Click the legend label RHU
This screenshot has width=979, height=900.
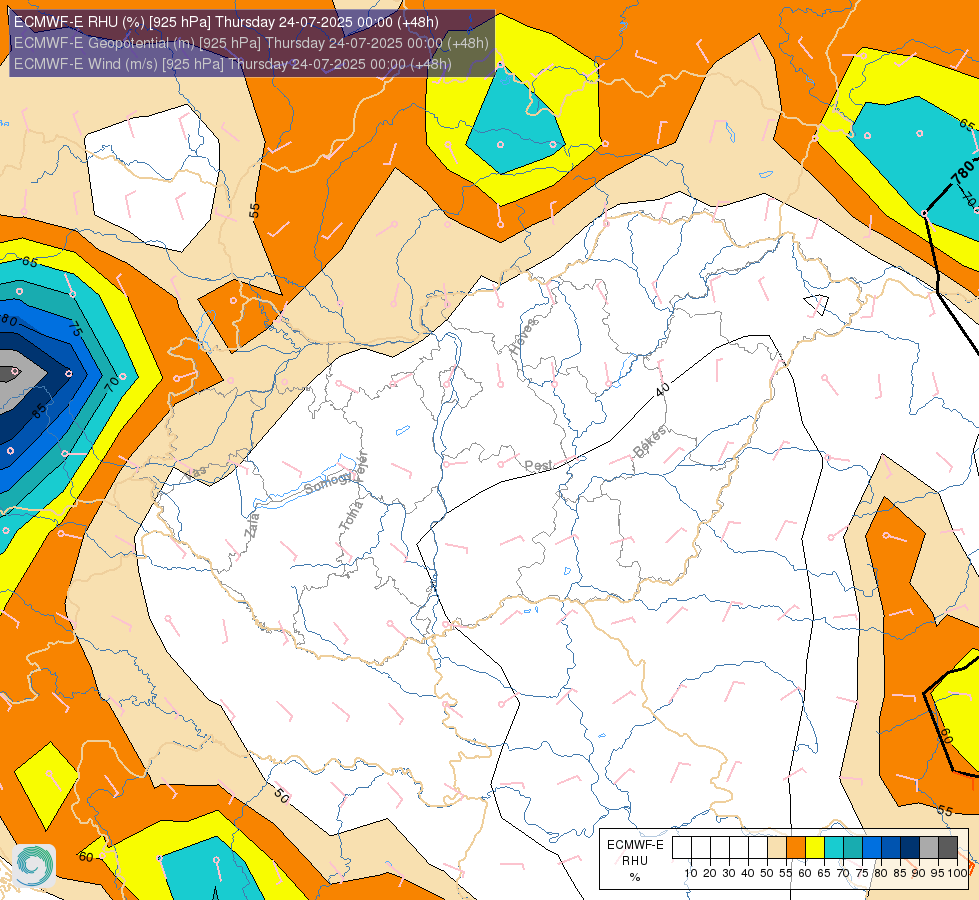click(635, 861)
